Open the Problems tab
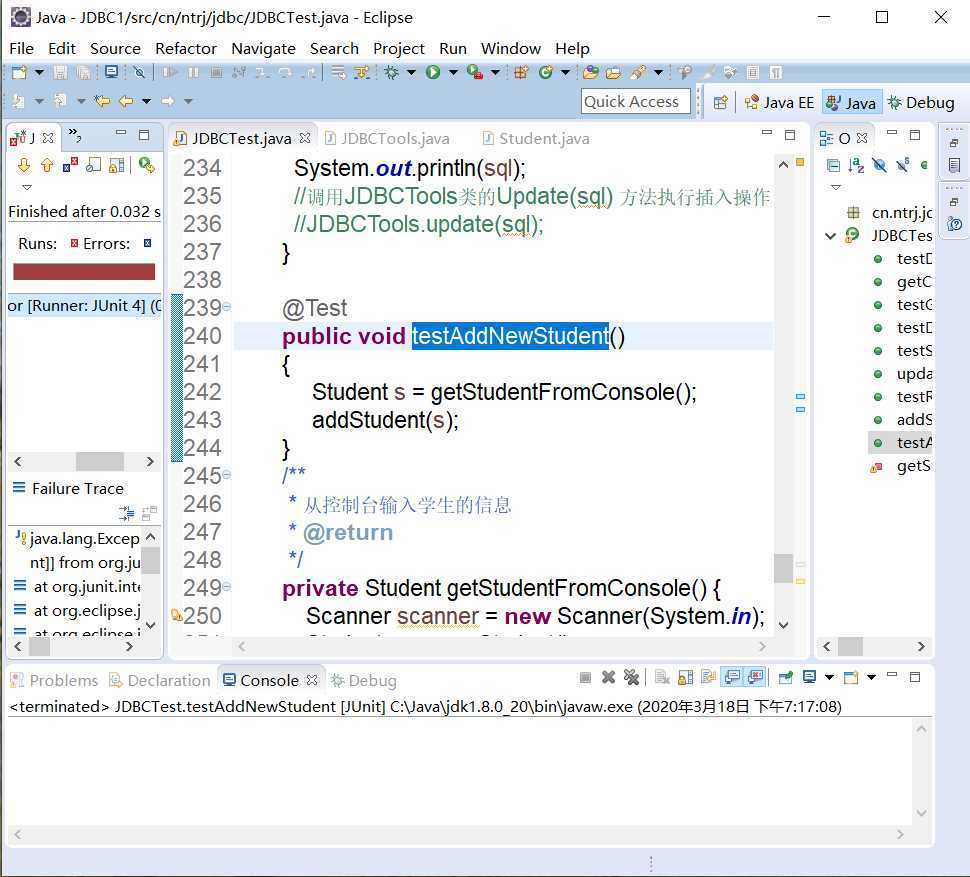 54,680
